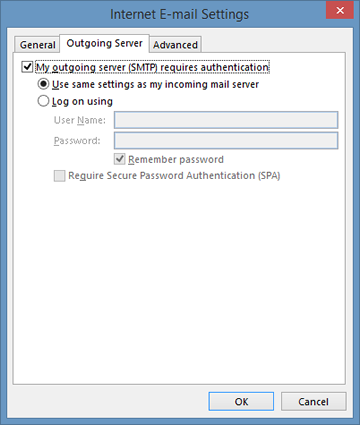This screenshot has width=360, height=425.
Task: Close the Internet E-mail Settings dialog
Action: (340, 10)
